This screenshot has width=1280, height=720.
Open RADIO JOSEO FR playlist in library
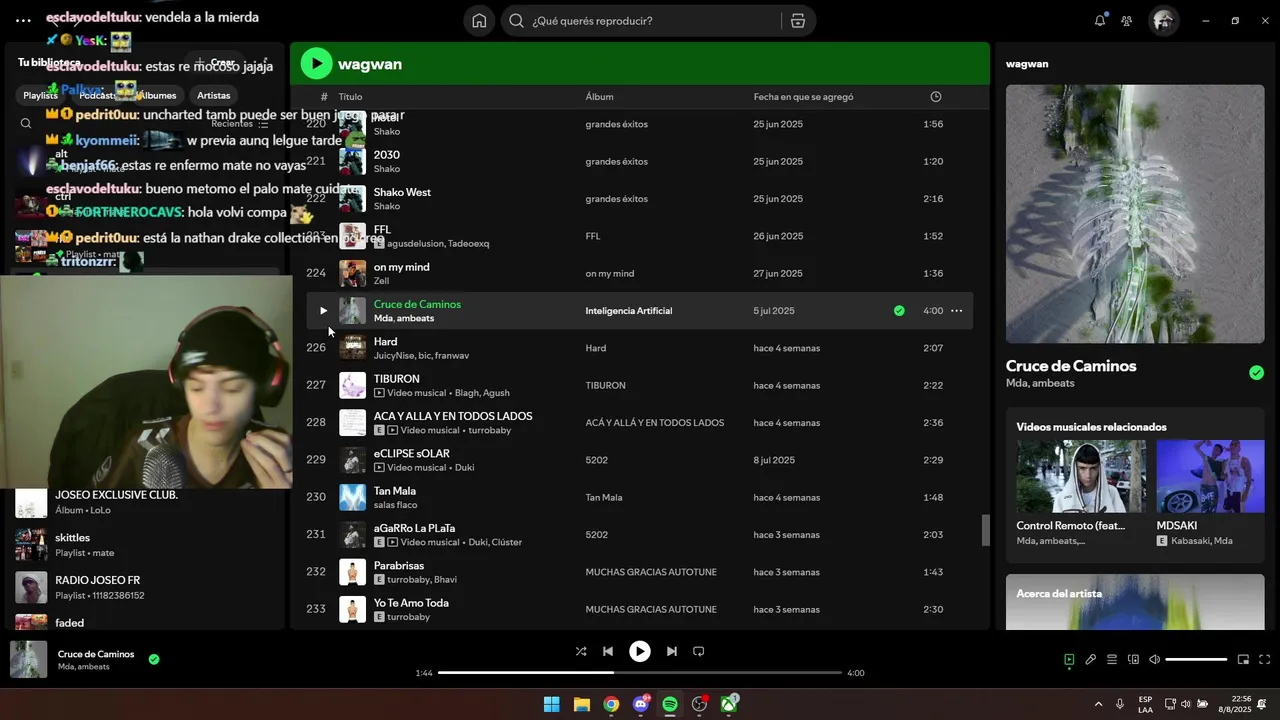[147, 587]
